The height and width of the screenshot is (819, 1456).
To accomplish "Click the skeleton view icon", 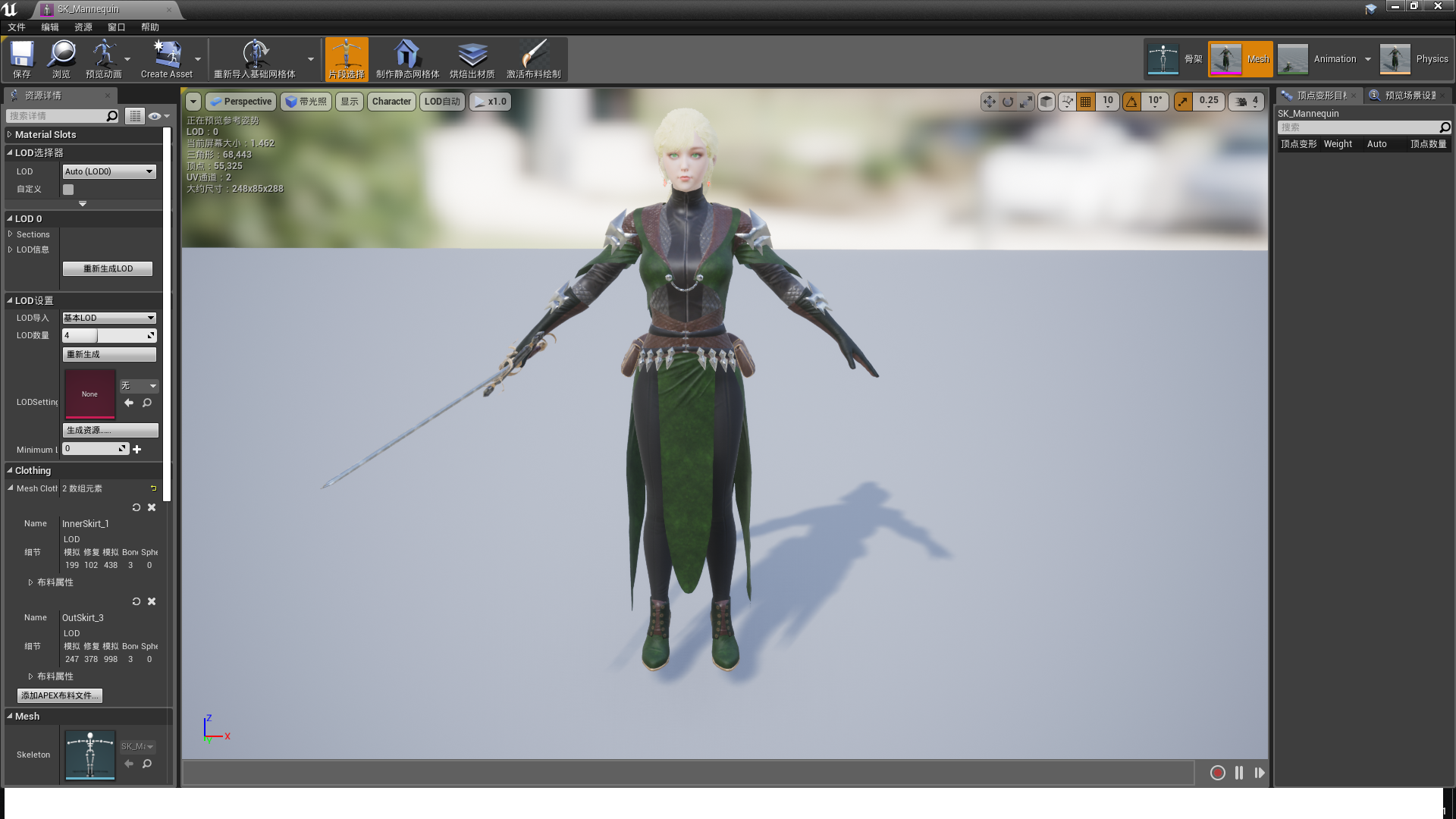I will tap(1163, 59).
